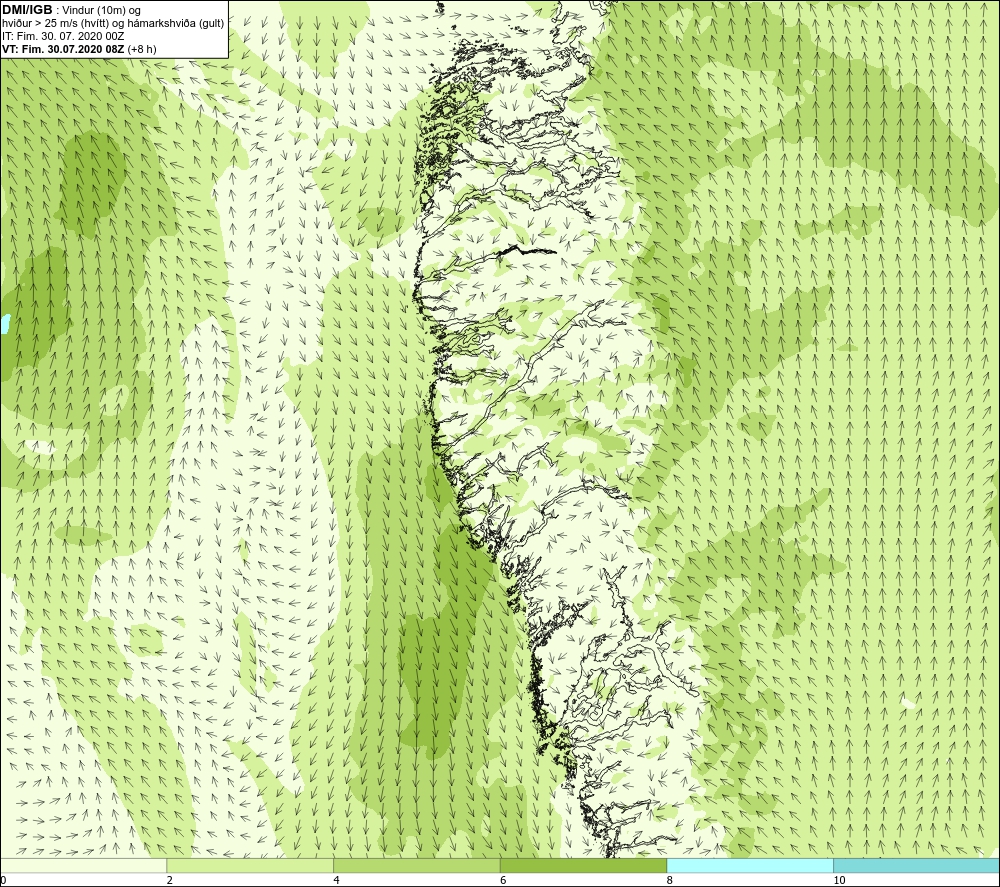
Task: Click the legend value '4'
Action: 336,880
